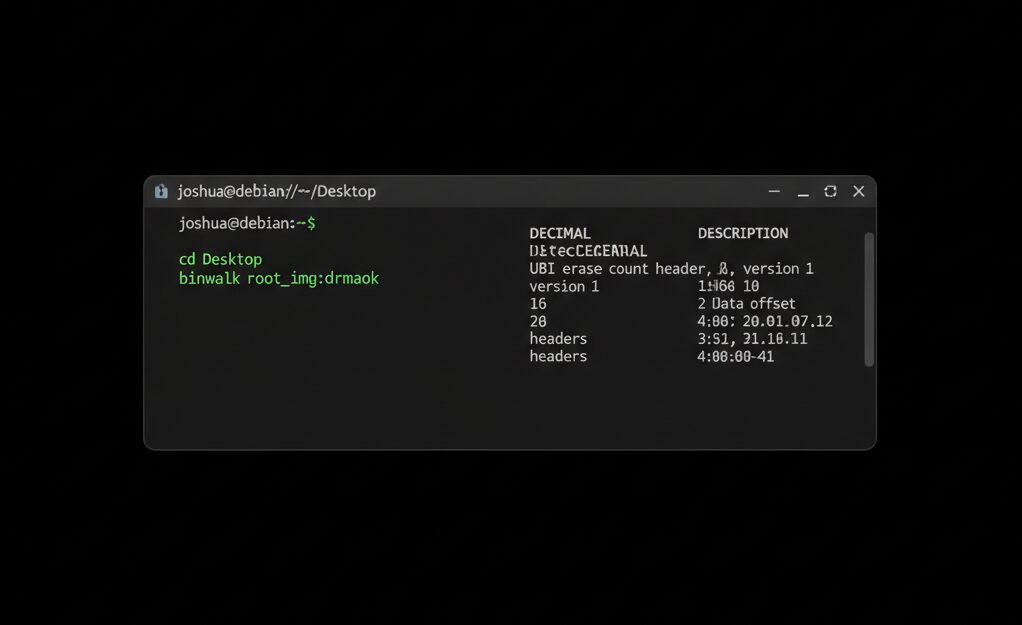Close the joshua@debian terminal window

click(x=858, y=191)
